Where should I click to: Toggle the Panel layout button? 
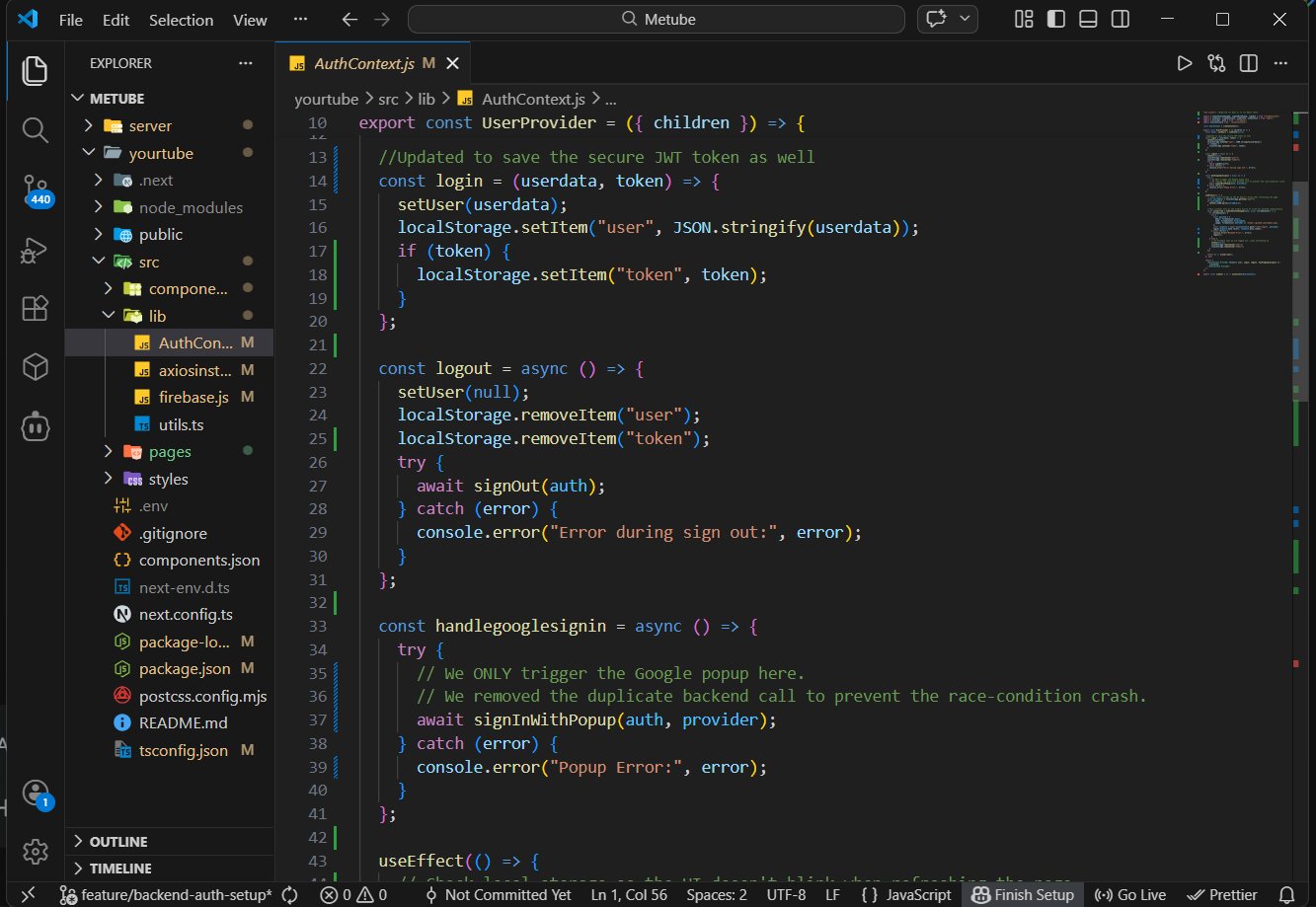tap(1088, 19)
